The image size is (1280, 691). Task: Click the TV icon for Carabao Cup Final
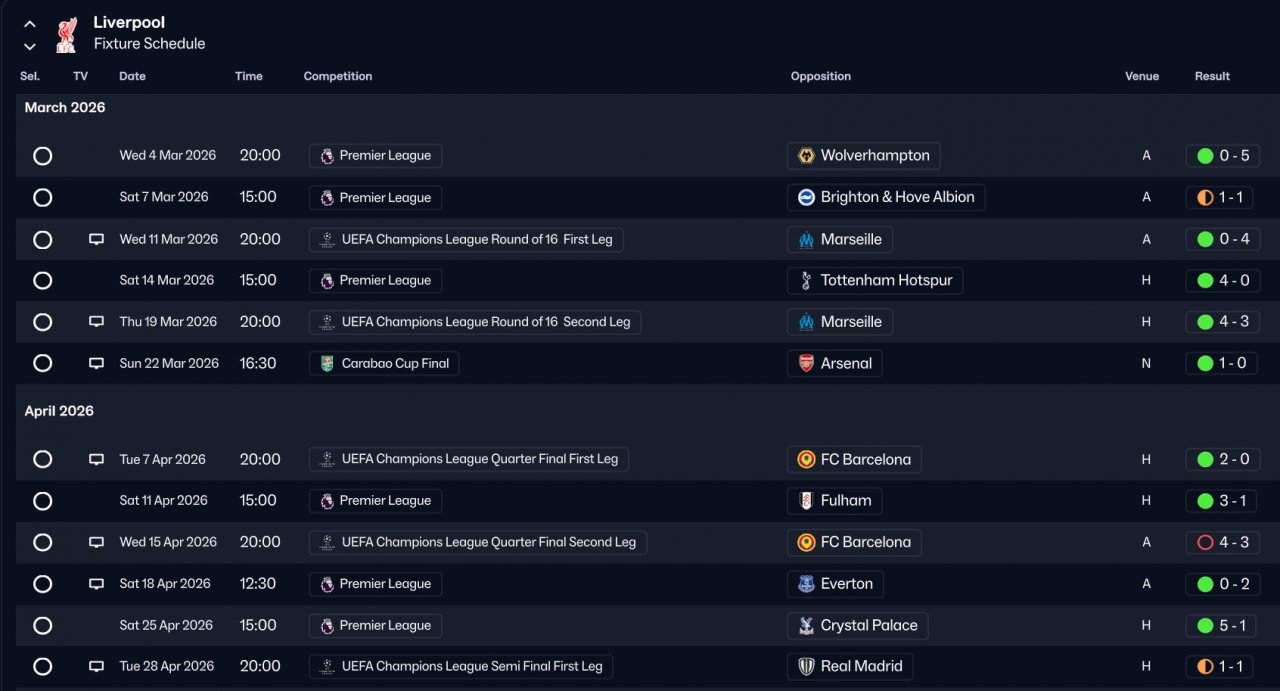(96, 363)
